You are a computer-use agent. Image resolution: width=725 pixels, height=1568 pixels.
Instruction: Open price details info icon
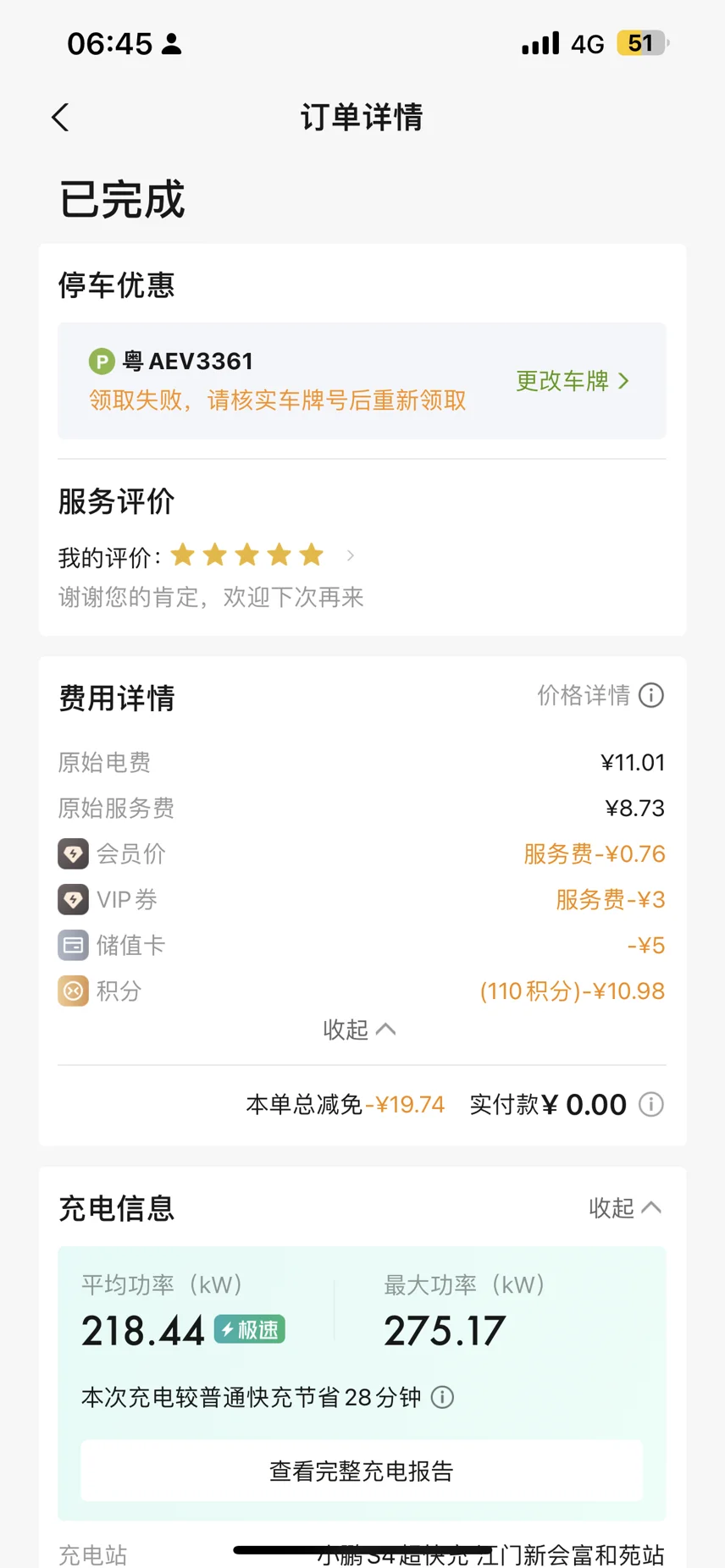[651, 696]
